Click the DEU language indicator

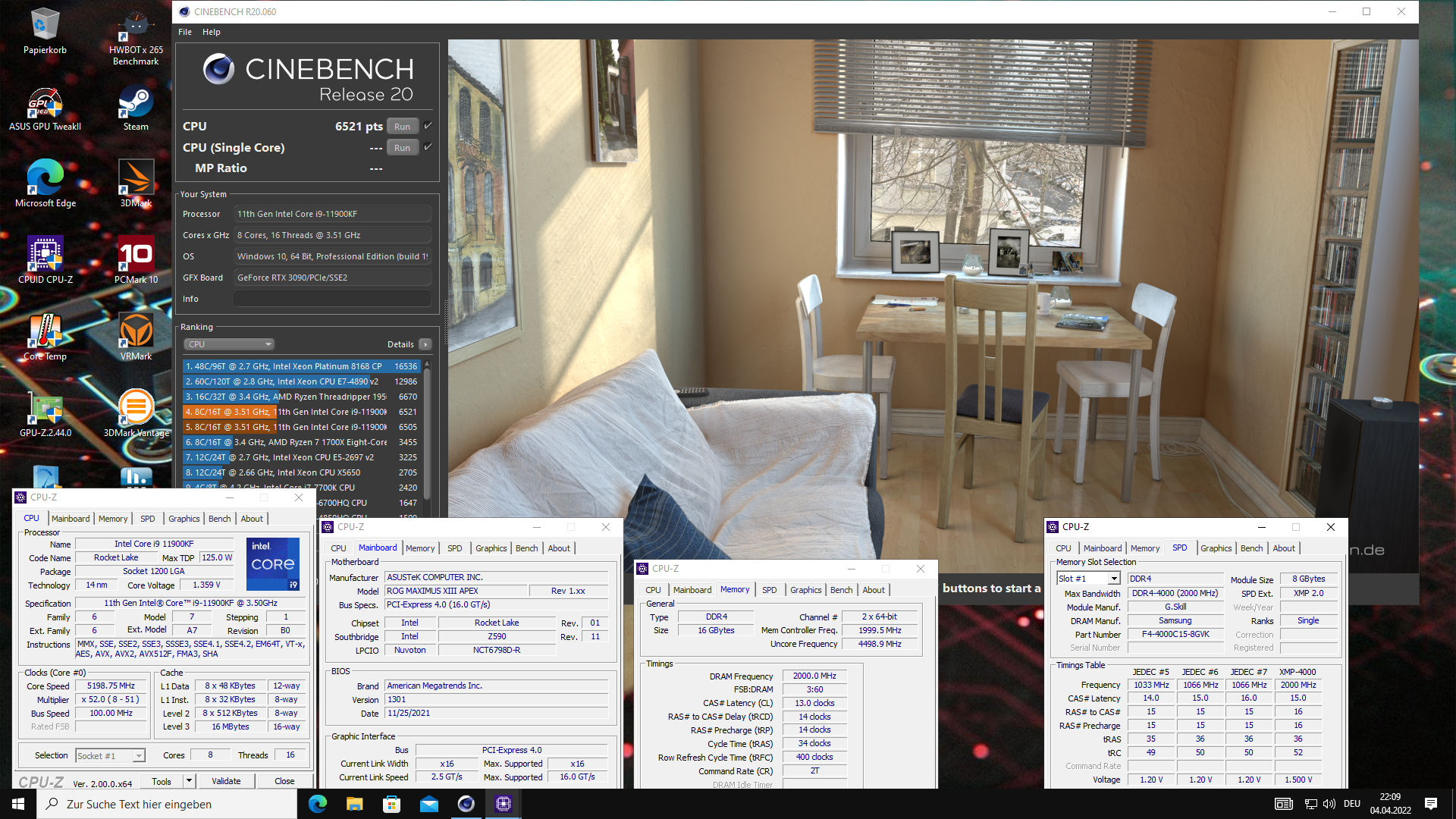(1352, 804)
